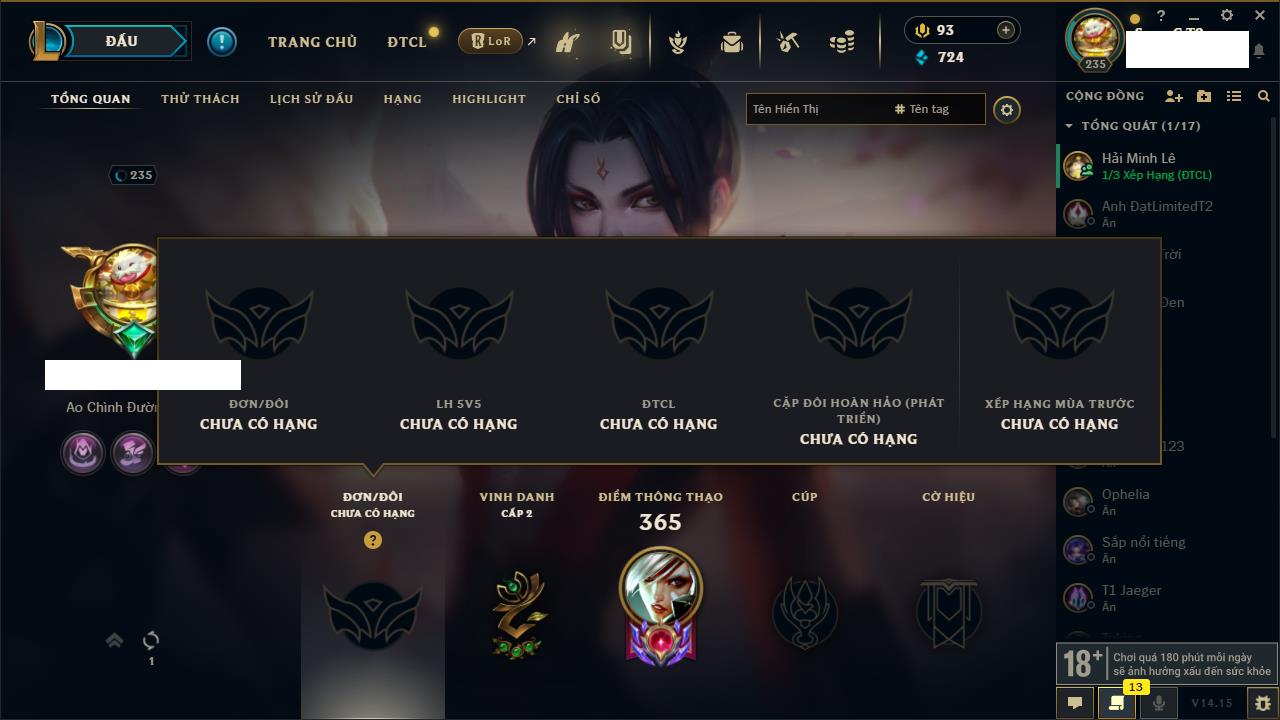This screenshot has width=1280, height=720.
Task: Toggle the chat window button
Action: click(1075, 703)
